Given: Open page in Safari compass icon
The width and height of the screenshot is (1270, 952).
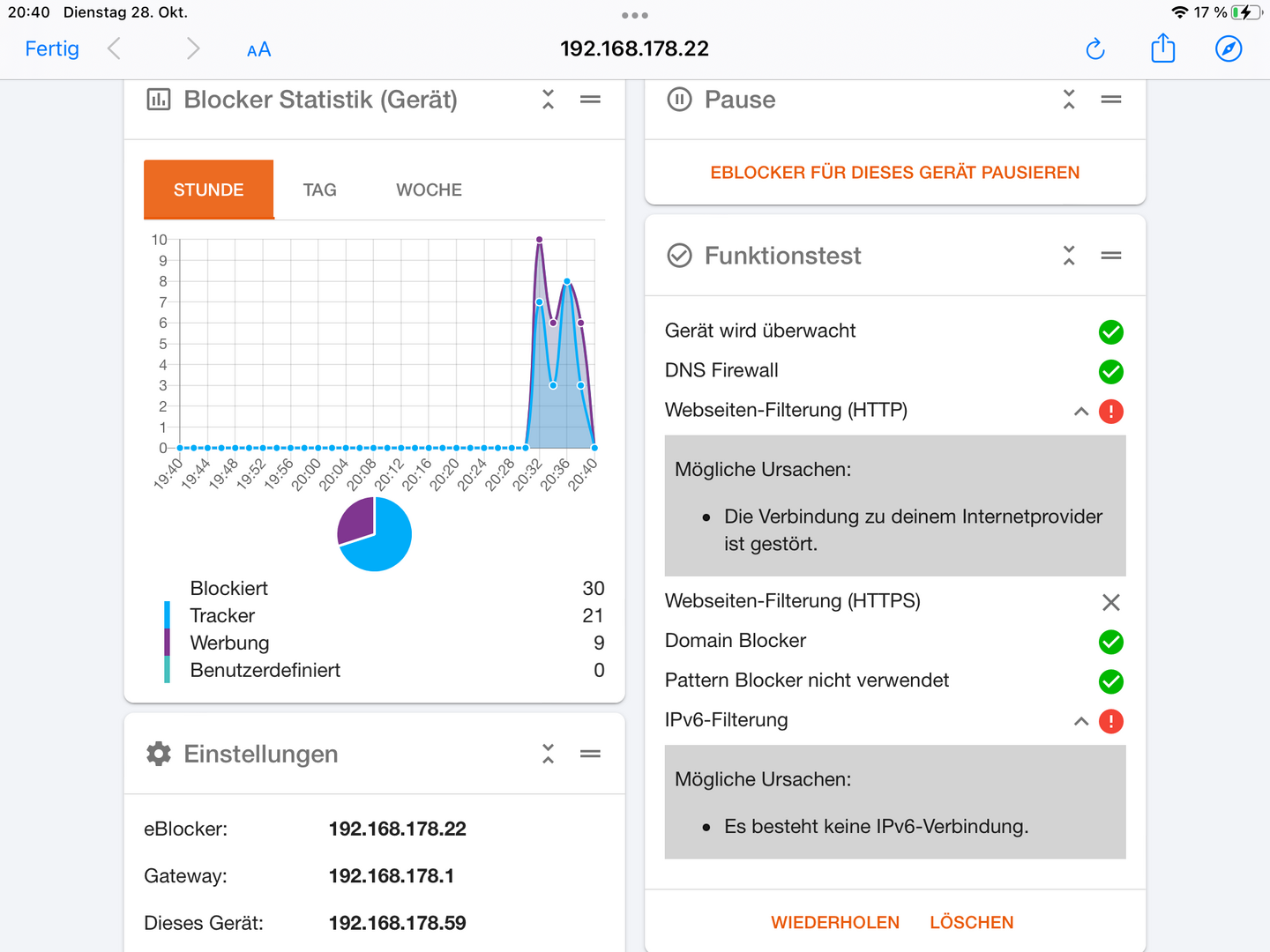Looking at the screenshot, I should tap(1229, 48).
